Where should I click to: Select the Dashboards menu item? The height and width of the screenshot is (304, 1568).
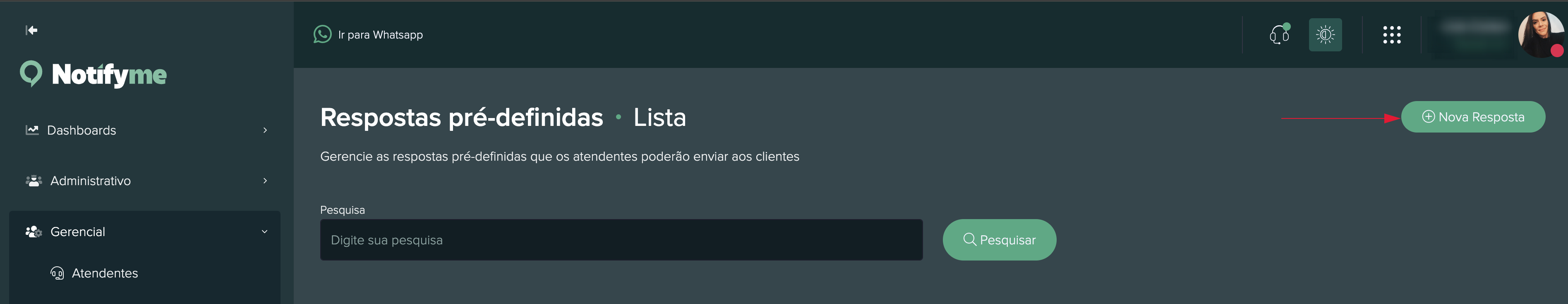pyautogui.click(x=82, y=130)
